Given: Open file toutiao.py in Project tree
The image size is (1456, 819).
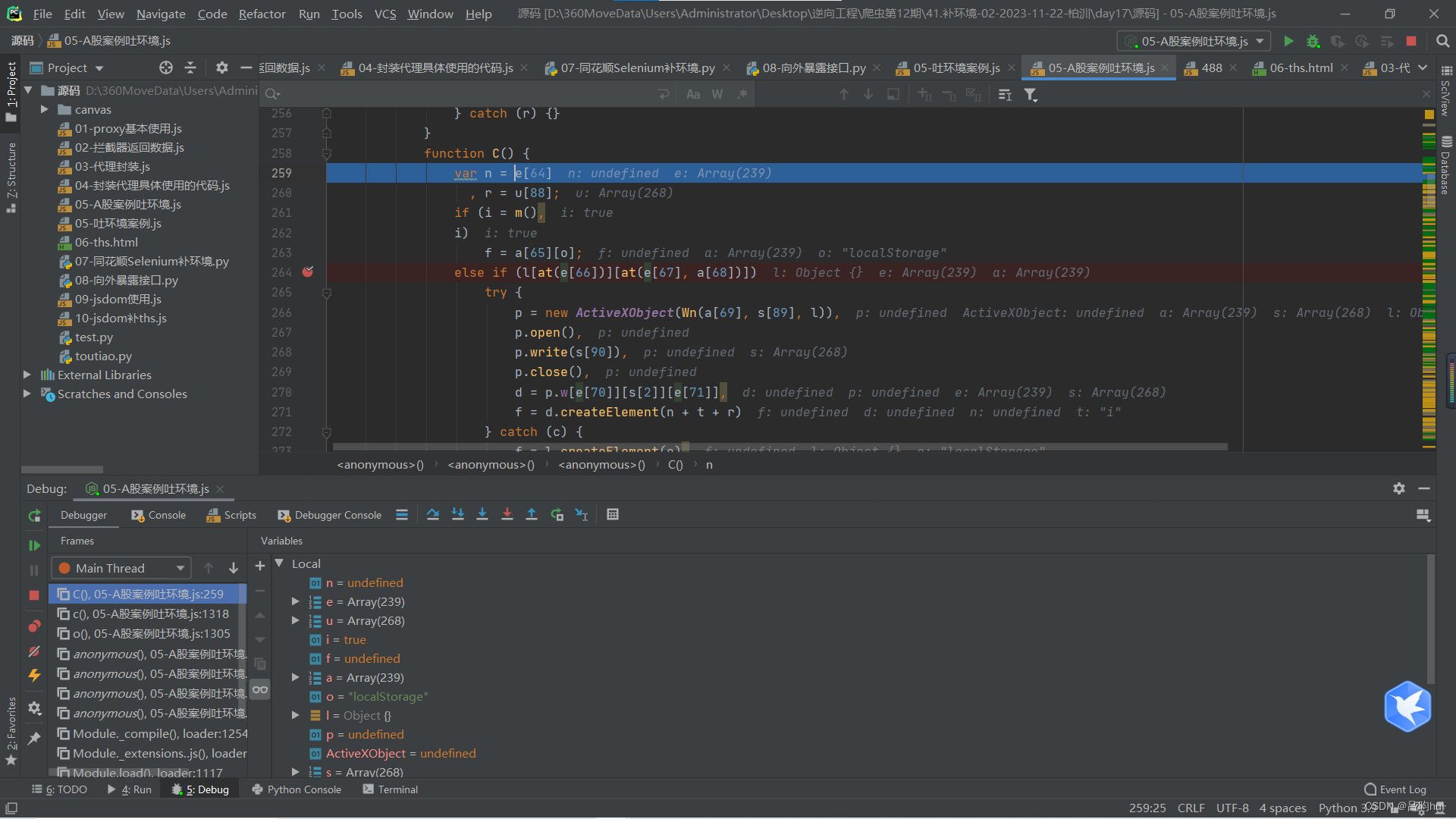Looking at the screenshot, I should 103,356.
